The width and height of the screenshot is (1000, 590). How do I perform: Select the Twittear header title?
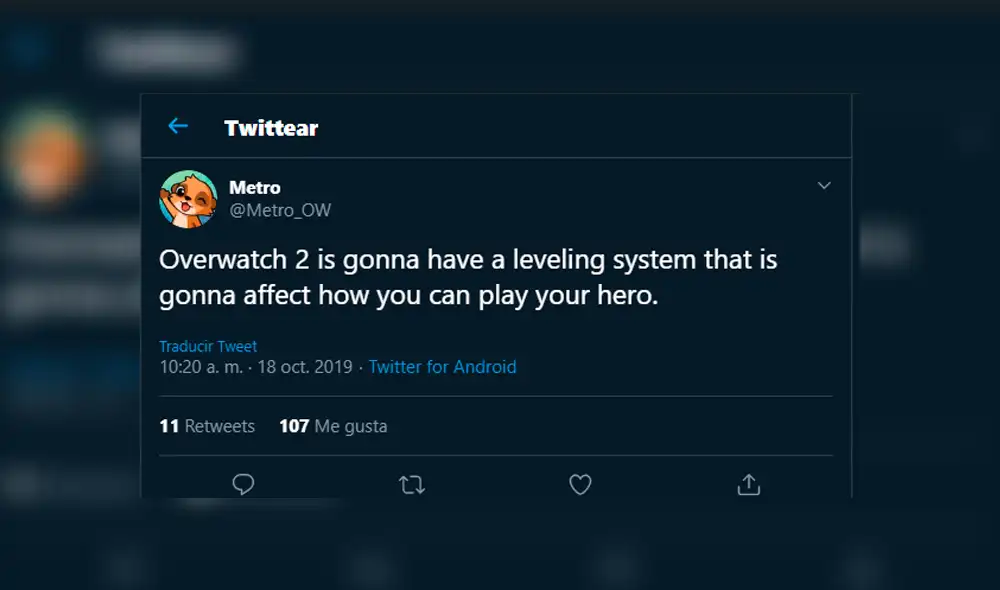click(270, 127)
